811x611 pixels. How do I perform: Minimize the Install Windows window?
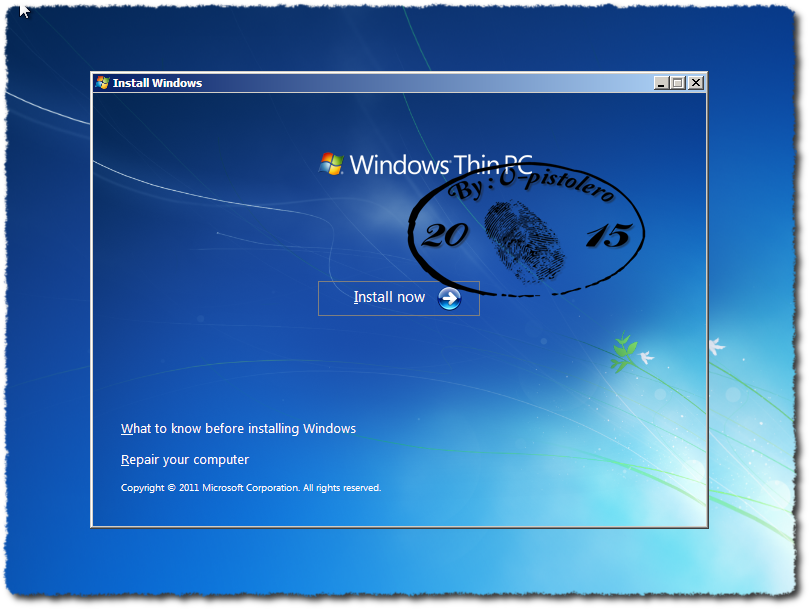click(661, 83)
